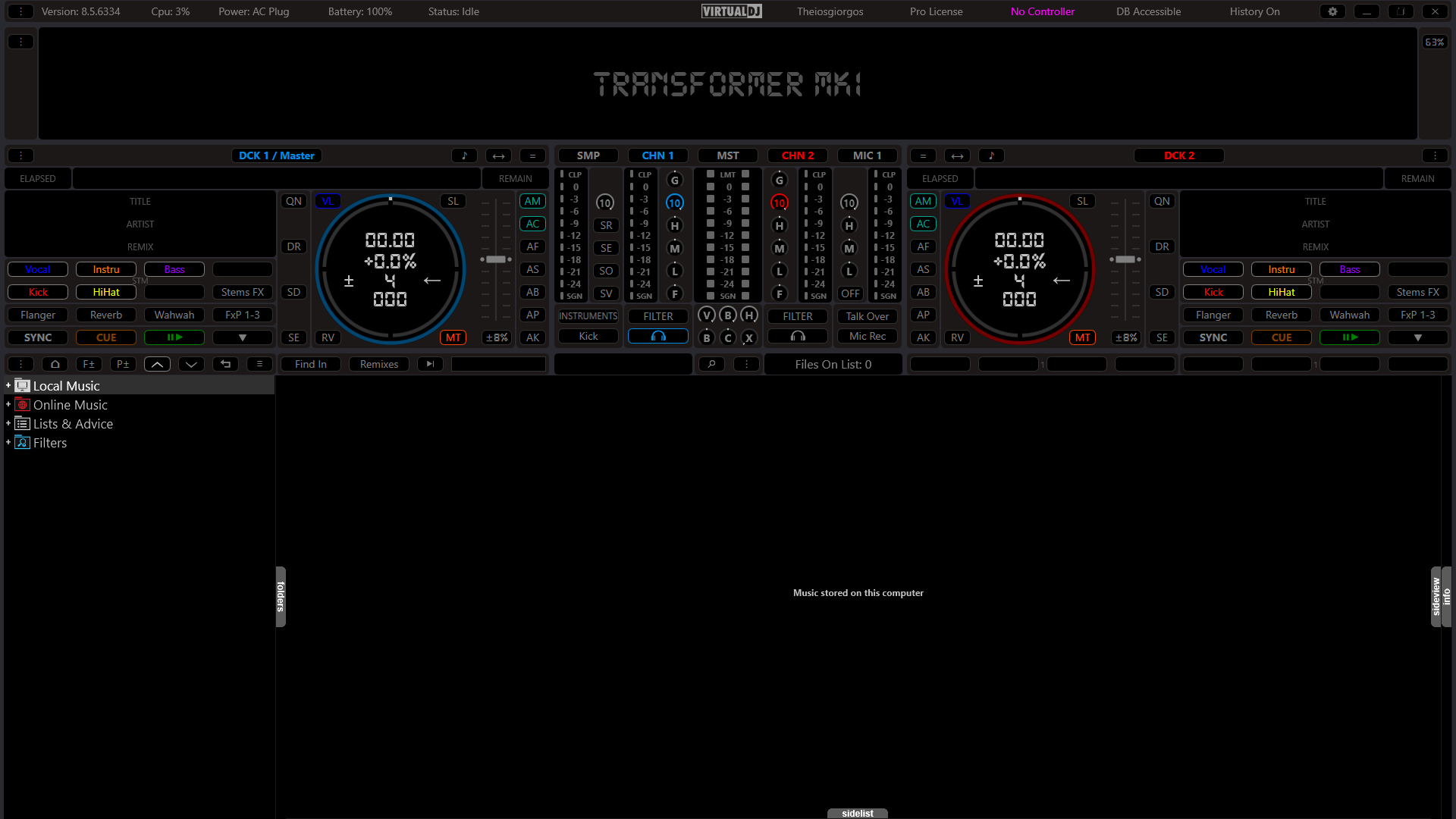The height and width of the screenshot is (819, 1456).
Task: Expand the Local Music tree node
Action: [x=8, y=385]
